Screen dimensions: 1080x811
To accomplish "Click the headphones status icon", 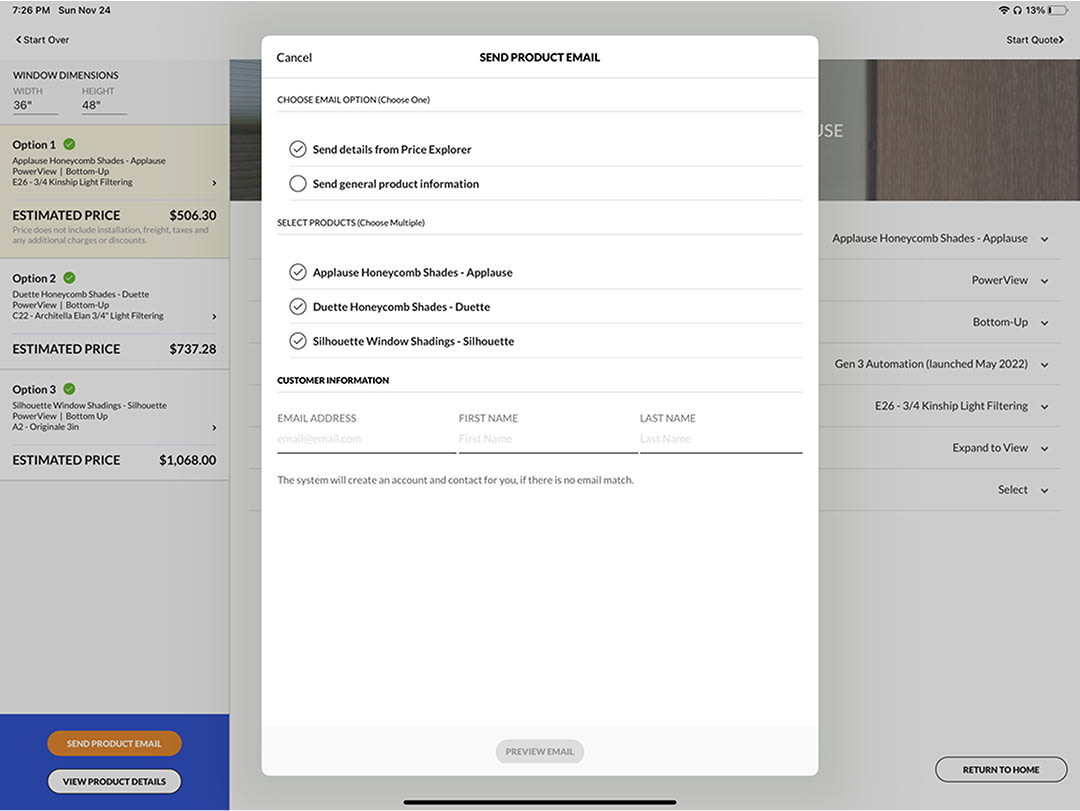I will pos(1017,10).
